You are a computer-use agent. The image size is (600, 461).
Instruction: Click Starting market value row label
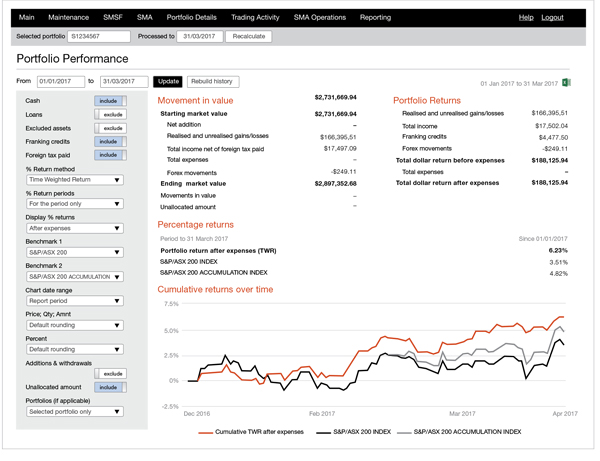click(x=194, y=114)
